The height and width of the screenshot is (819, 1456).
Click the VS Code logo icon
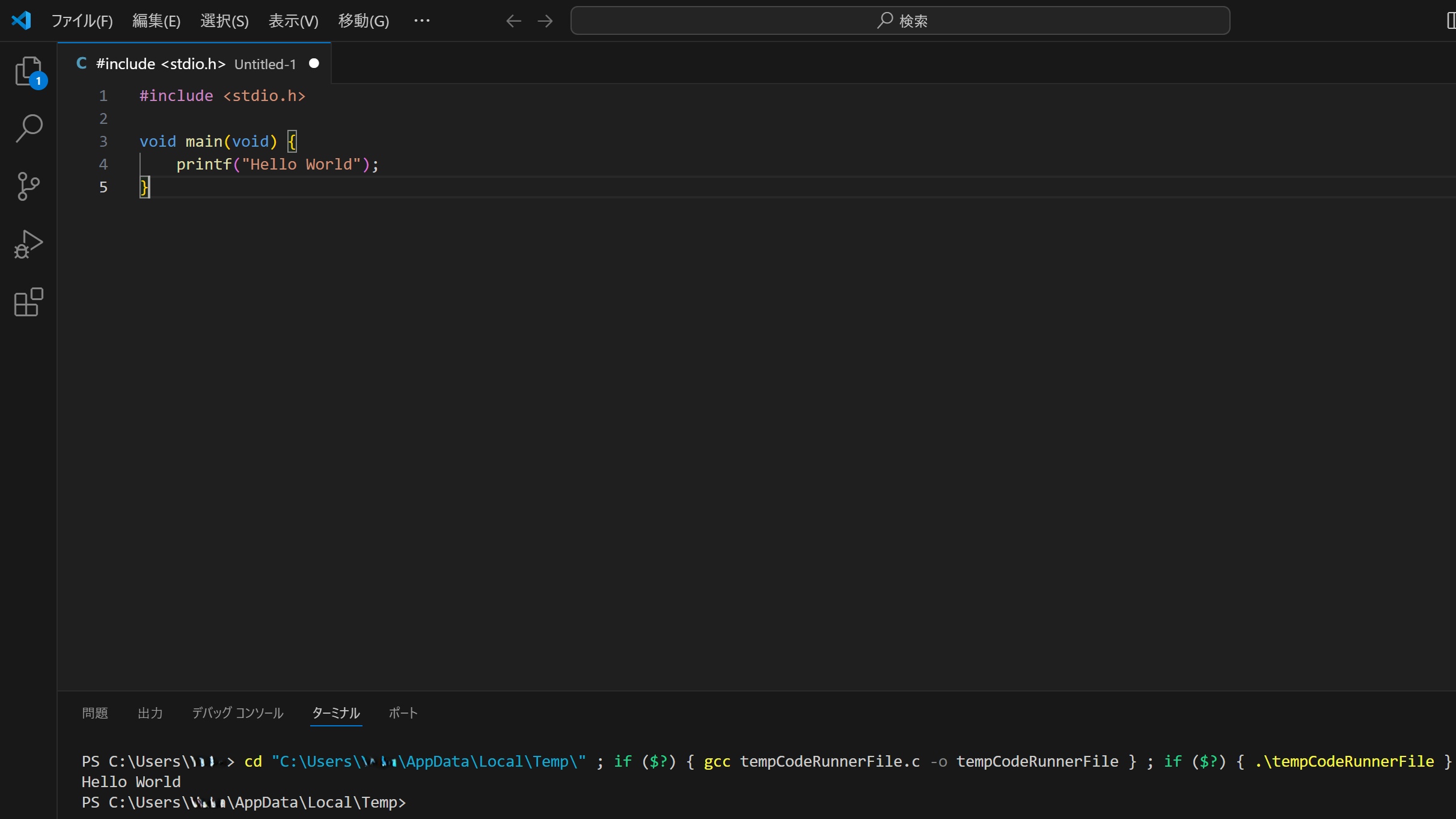coord(22,20)
